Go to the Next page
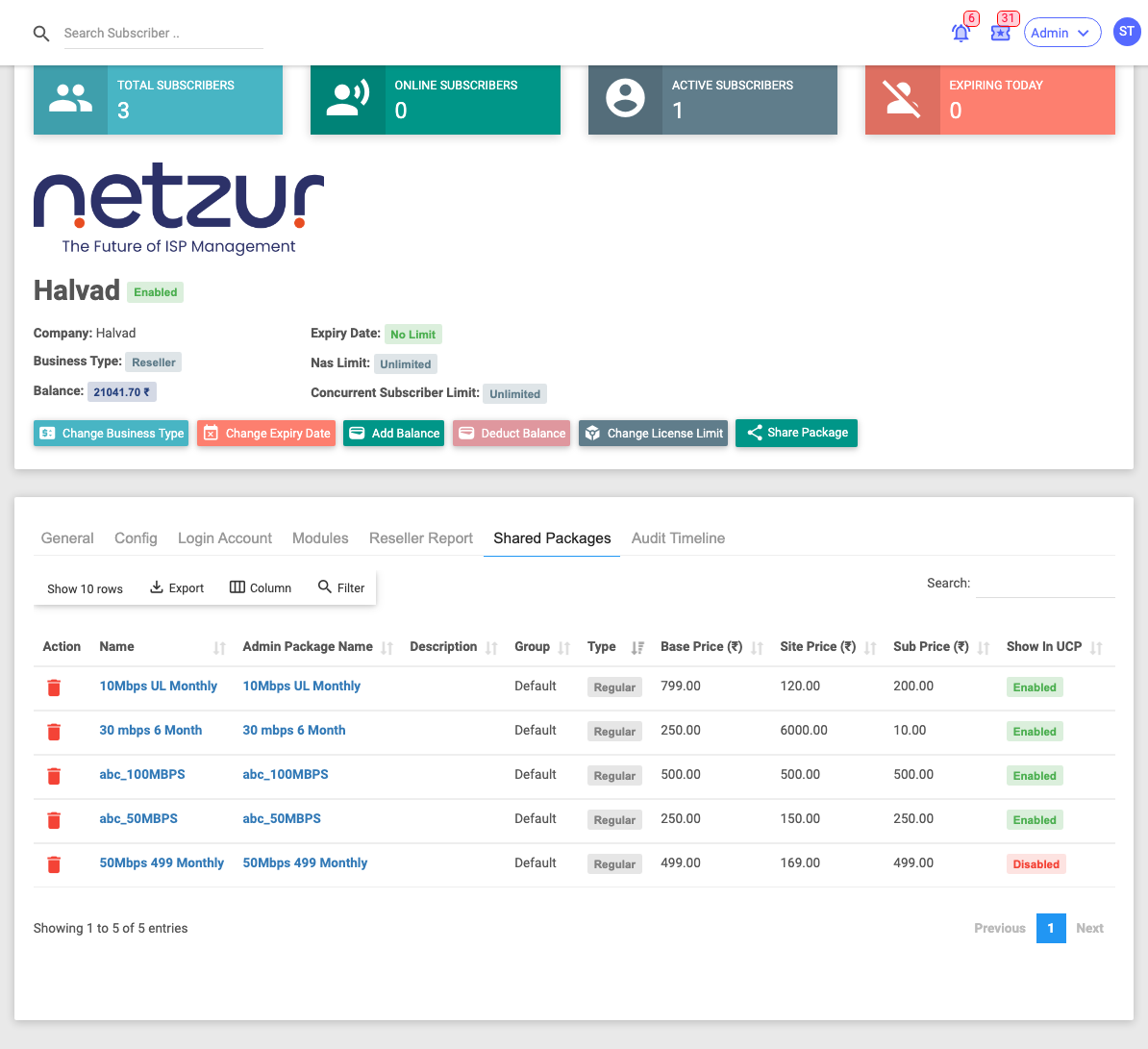 (1089, 928)
